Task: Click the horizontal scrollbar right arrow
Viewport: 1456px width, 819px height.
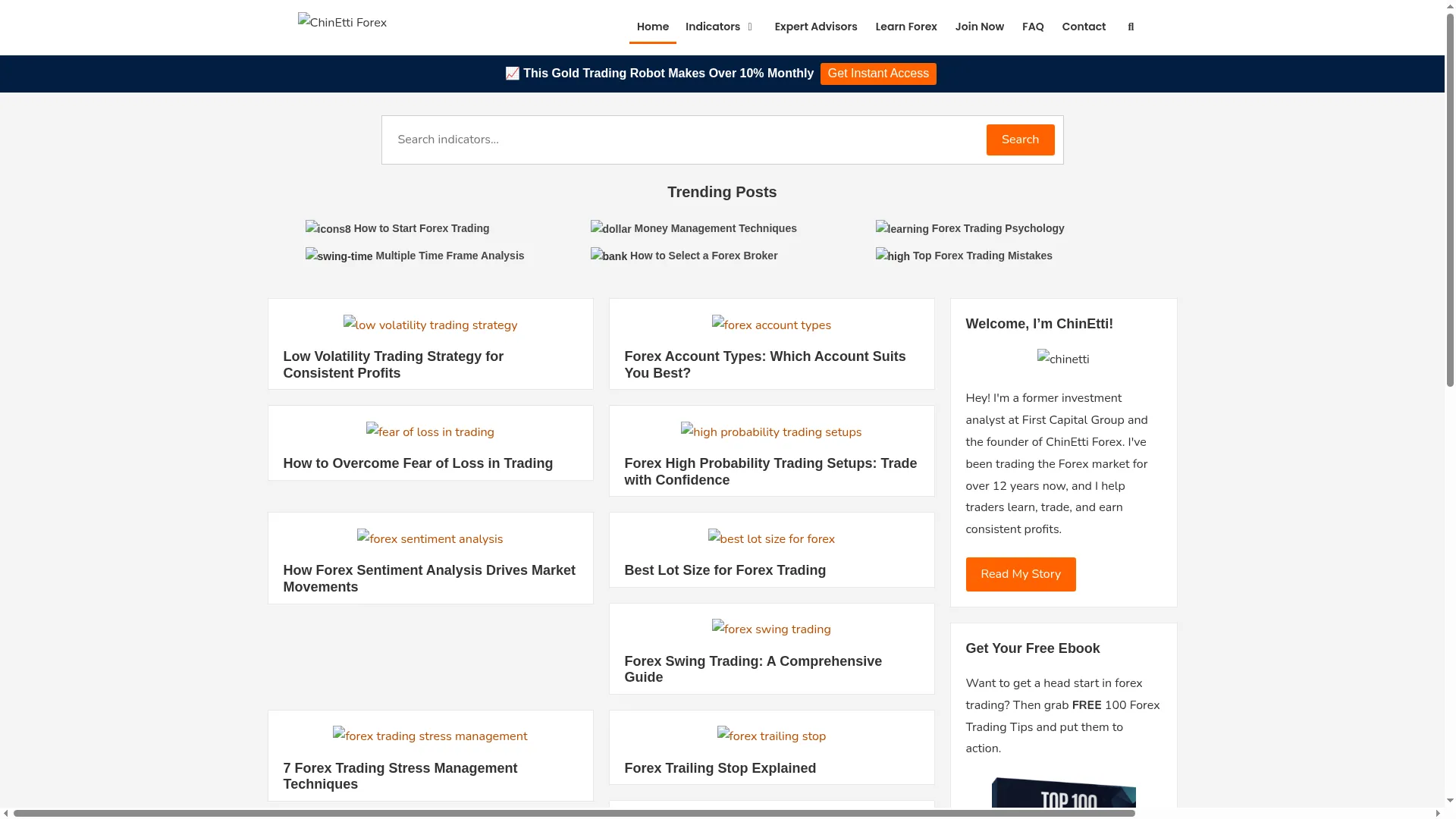Action: point(1438,813)
